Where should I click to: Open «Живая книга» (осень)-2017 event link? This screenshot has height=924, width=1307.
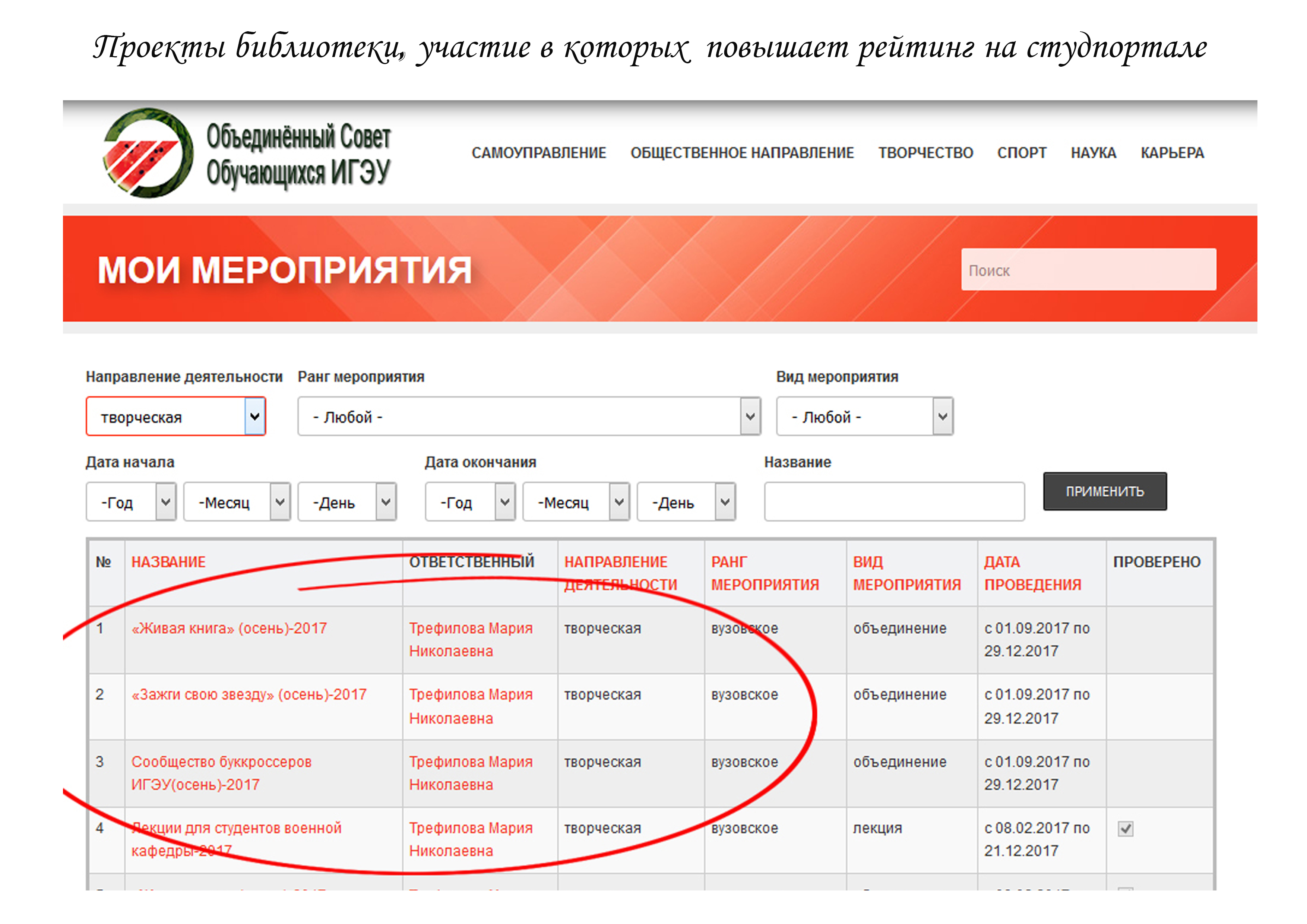coord(229,628)
